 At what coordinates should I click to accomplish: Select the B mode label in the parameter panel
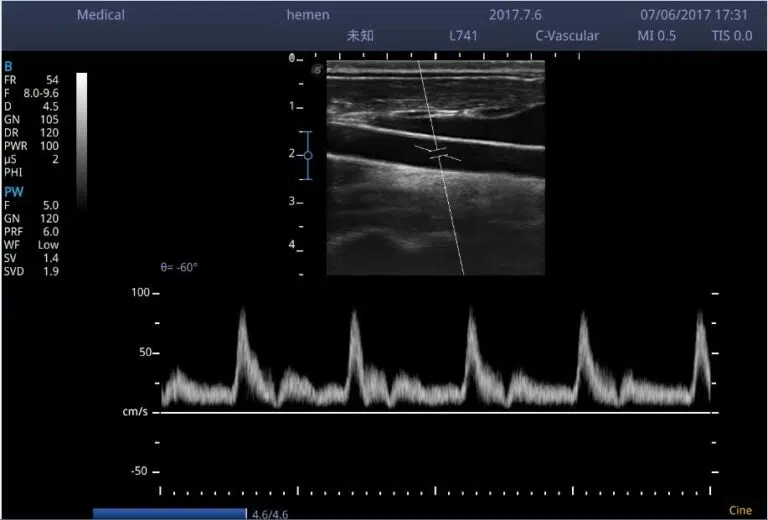click(9, 65)
